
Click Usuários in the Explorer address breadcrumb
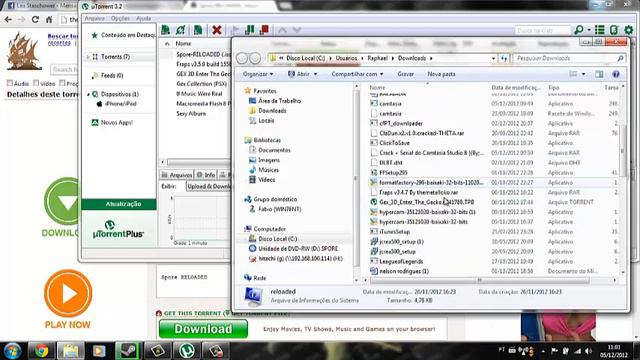pyautogui.click(x=346, y=58)
